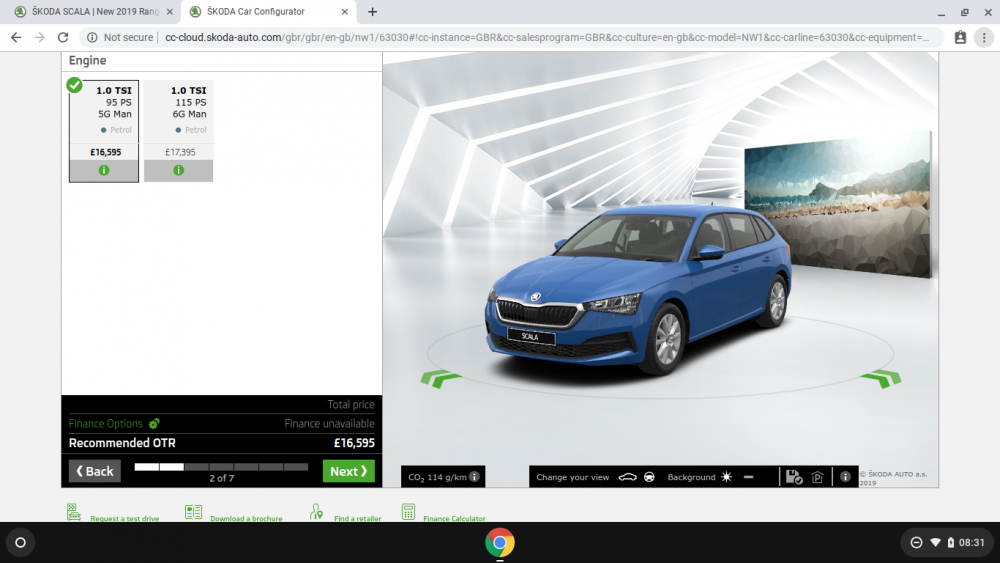Screen dimensions: 1000x563
Task: Switch to interior steering wheel view
Action: (x=649, y=477)
